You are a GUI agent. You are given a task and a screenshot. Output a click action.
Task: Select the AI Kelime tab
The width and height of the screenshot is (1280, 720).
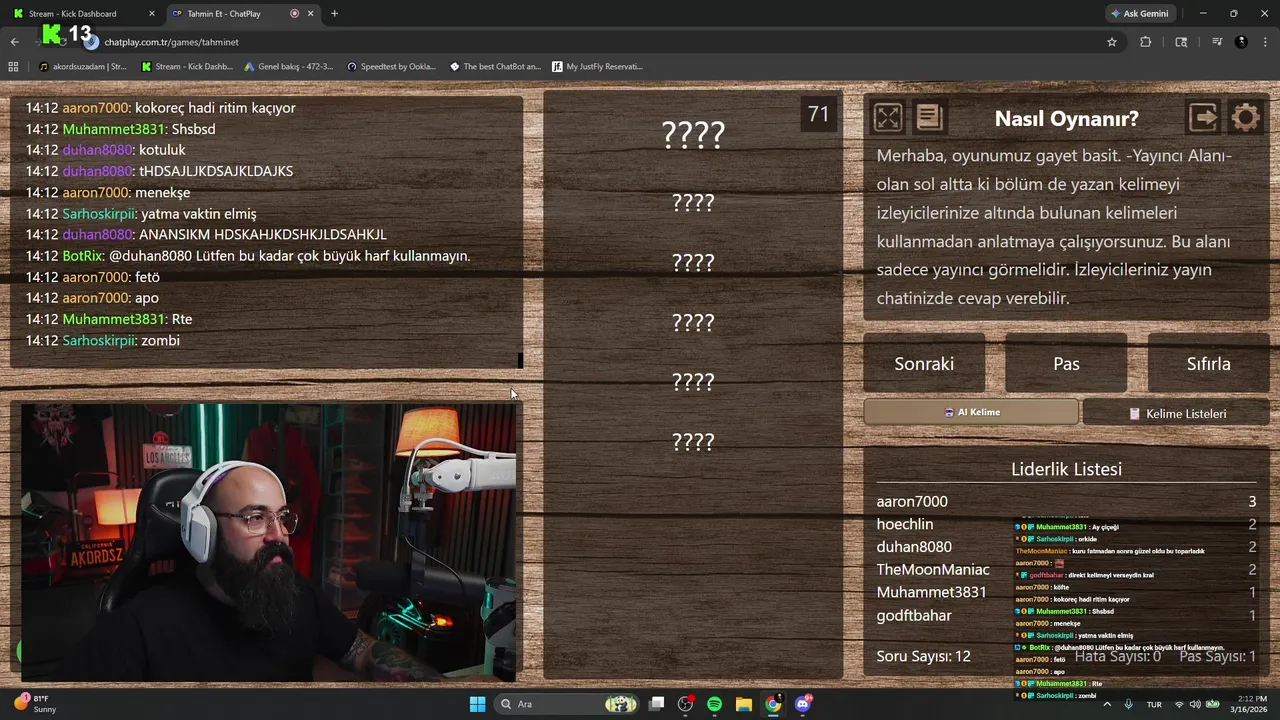point(971,412)
